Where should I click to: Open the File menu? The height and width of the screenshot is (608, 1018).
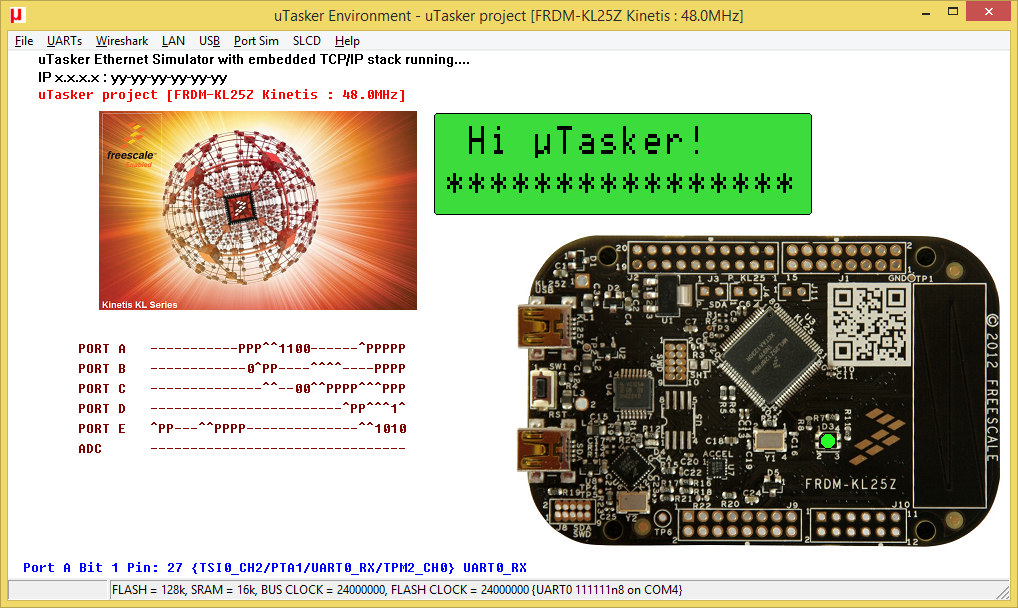24,41
